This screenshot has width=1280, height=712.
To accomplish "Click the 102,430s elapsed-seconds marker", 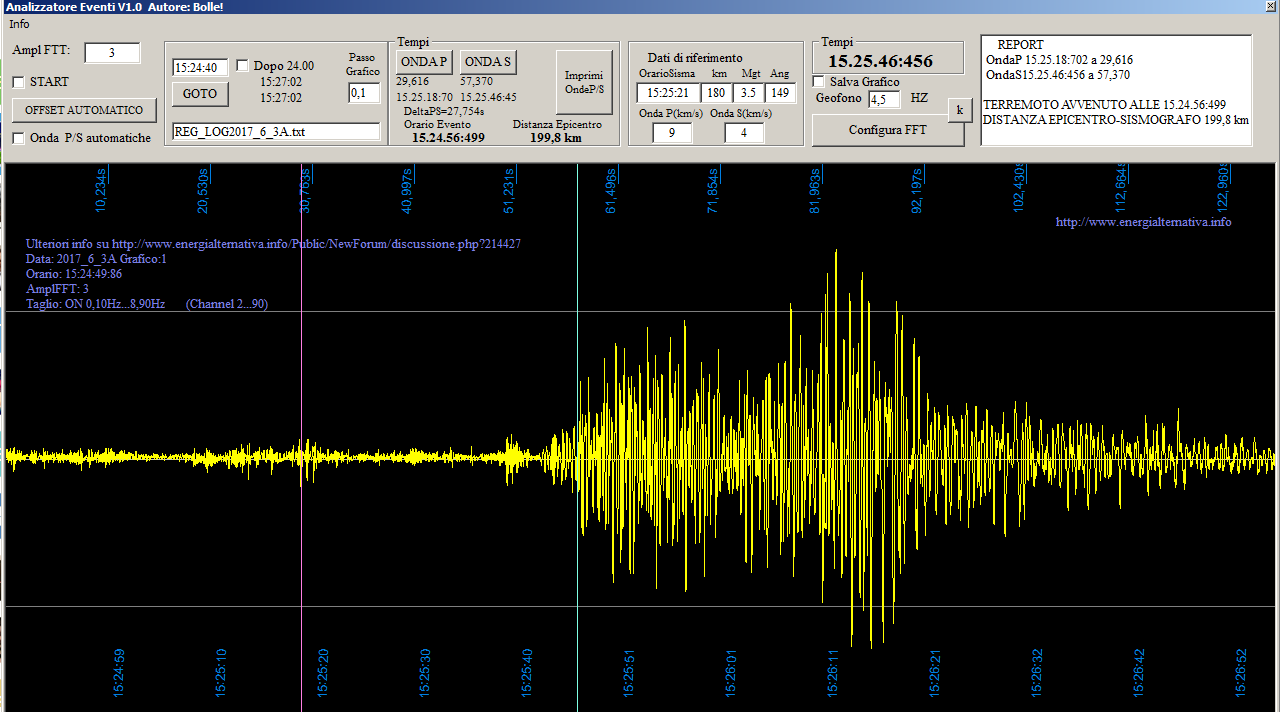I will point(1019,188).
